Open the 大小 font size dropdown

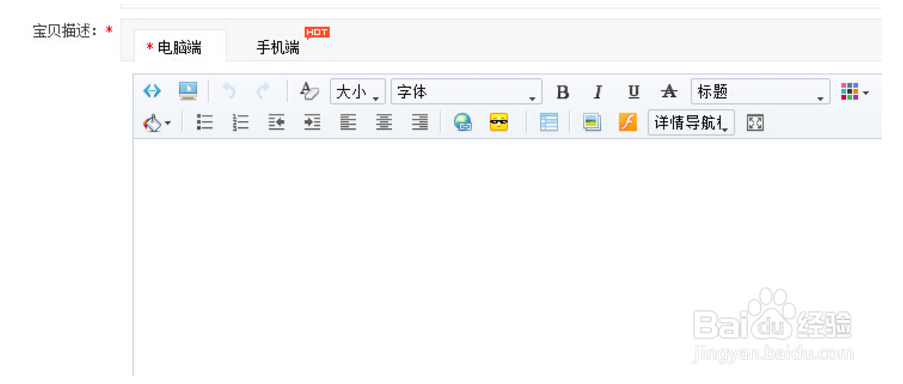358,92
